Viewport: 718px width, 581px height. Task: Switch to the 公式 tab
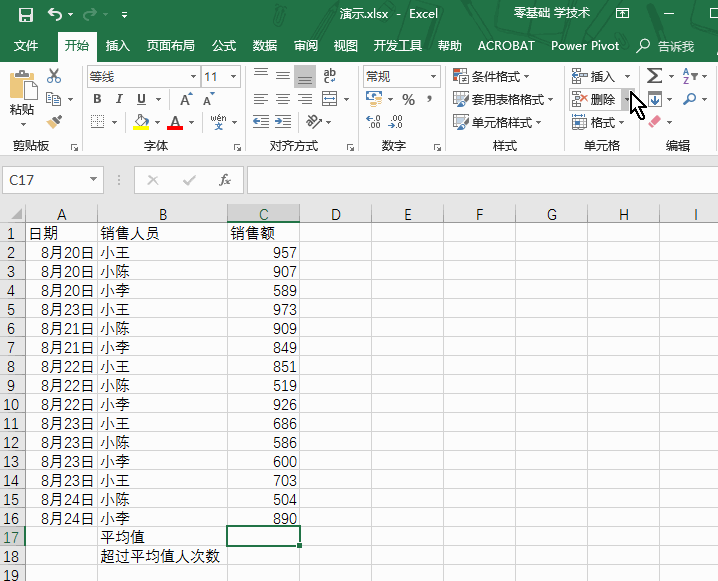coord(224,46)
